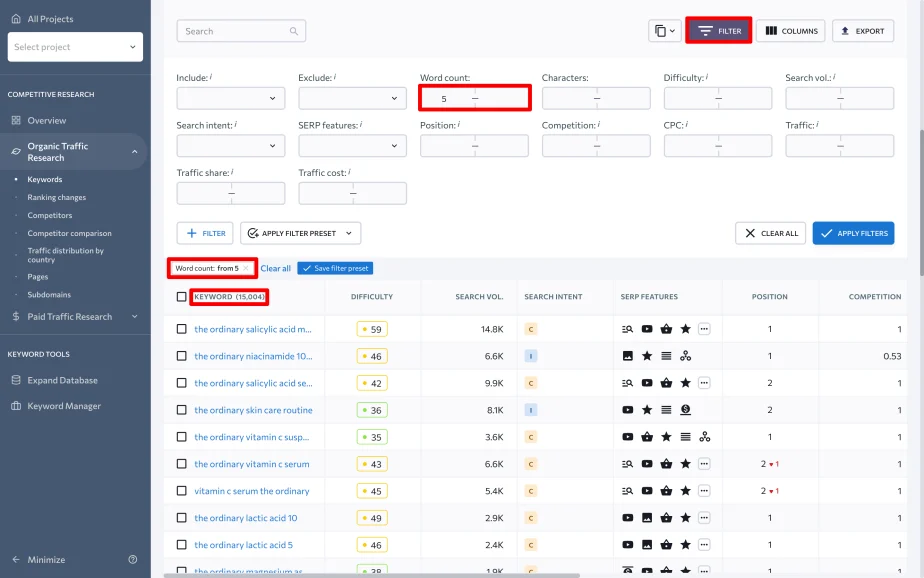Click the star SERP feature icon on first row
Screen dimensions: 924x578
[685, 328]
